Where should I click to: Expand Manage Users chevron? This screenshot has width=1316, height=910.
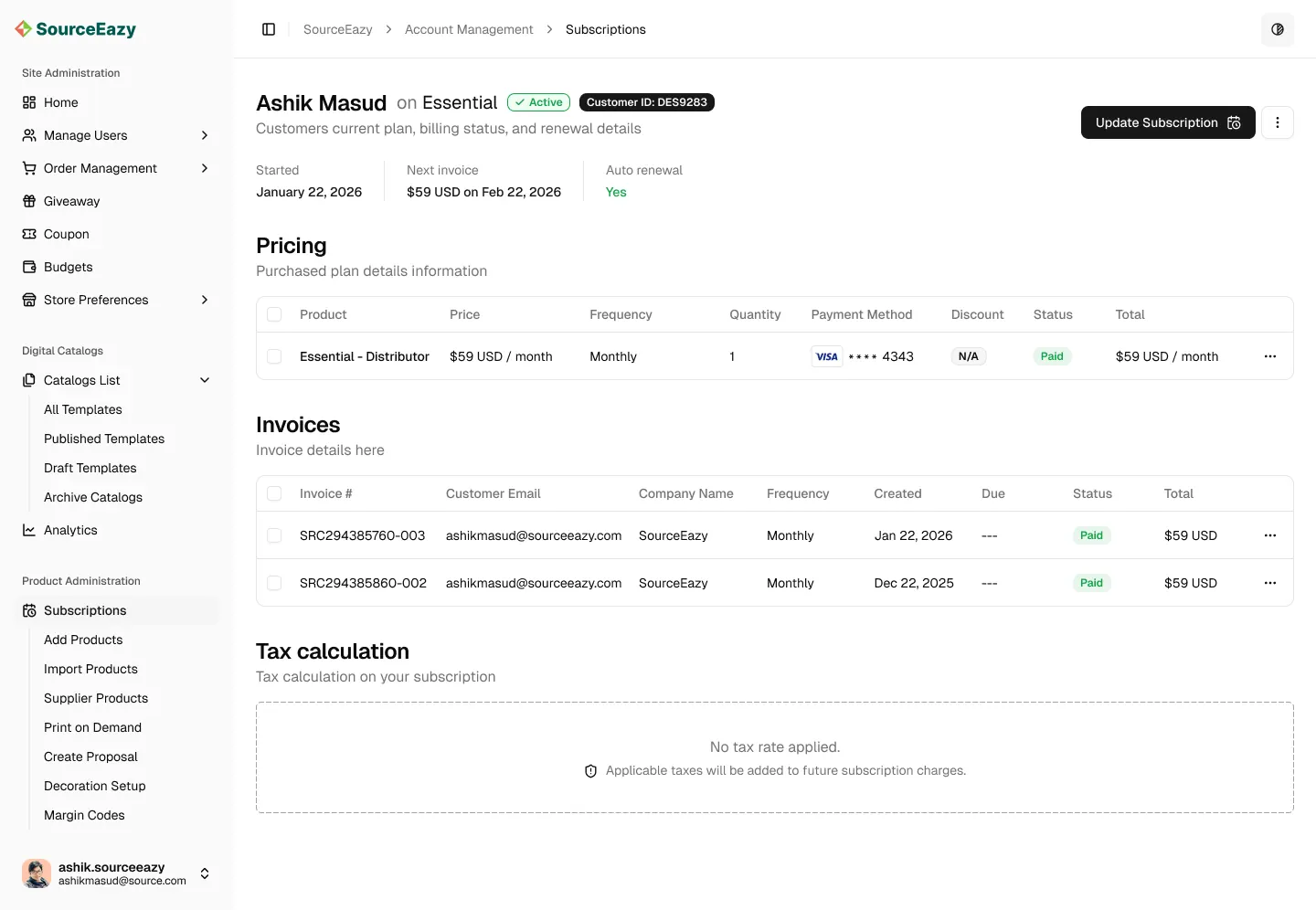coord(205,135)
